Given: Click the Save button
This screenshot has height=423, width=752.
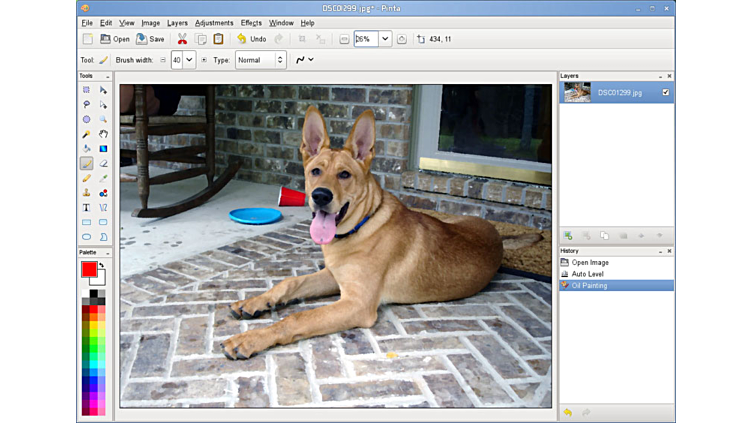Looking at the screenshot, I should pos(150,39).
